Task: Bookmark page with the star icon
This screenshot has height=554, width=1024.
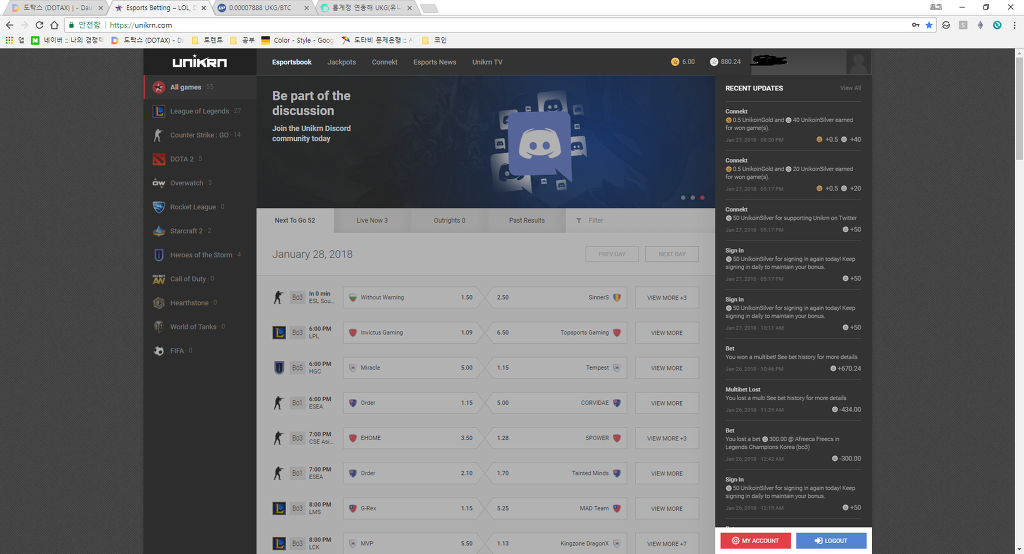Action: 929,25
